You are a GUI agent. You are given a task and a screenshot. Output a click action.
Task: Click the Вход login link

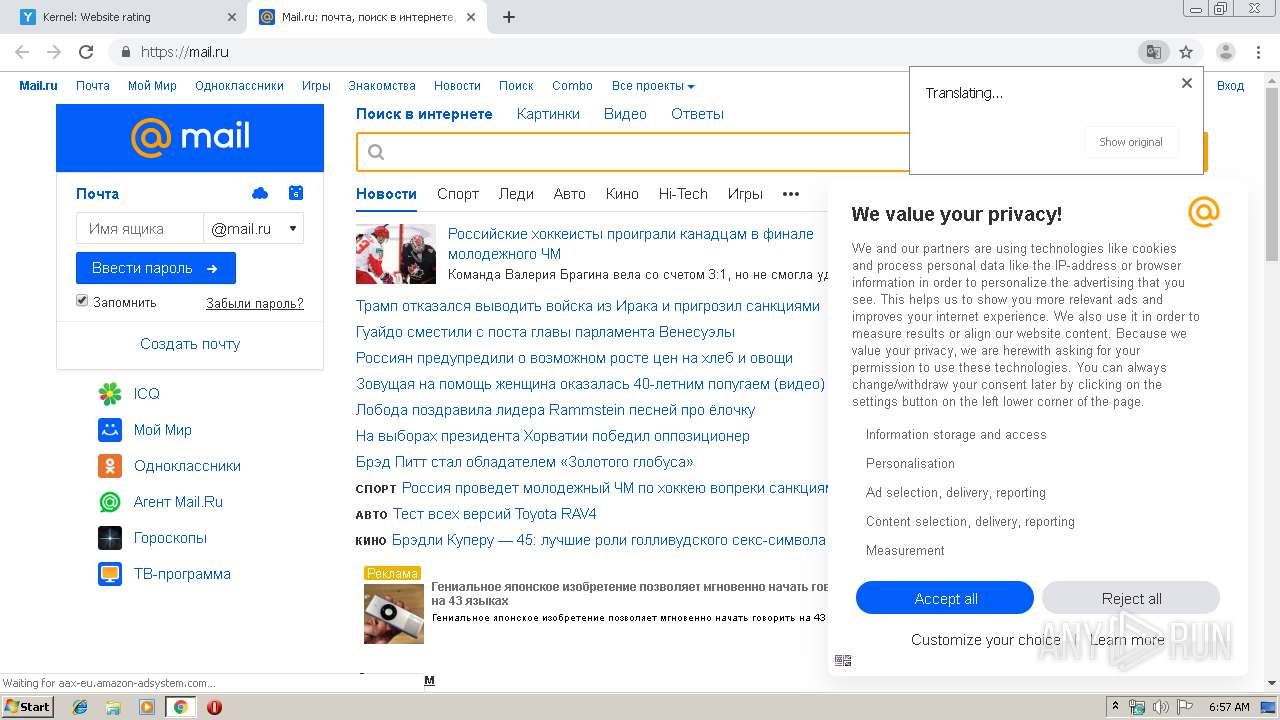tap(1230, 86)
